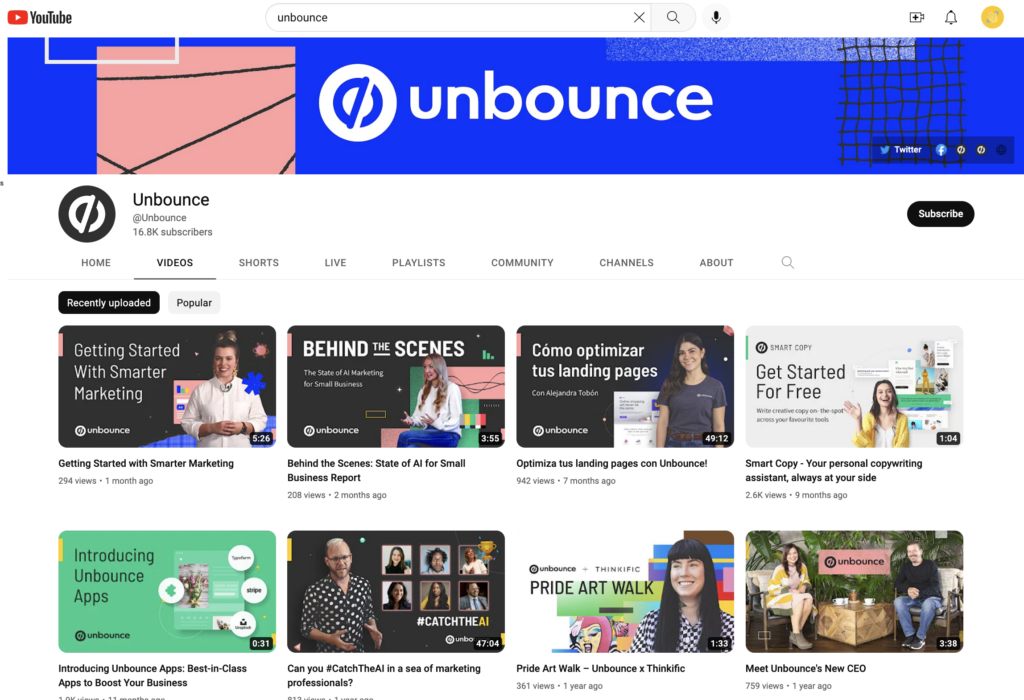Play the Introducing Unbounce Apps thumbnail

click(167, 592)
